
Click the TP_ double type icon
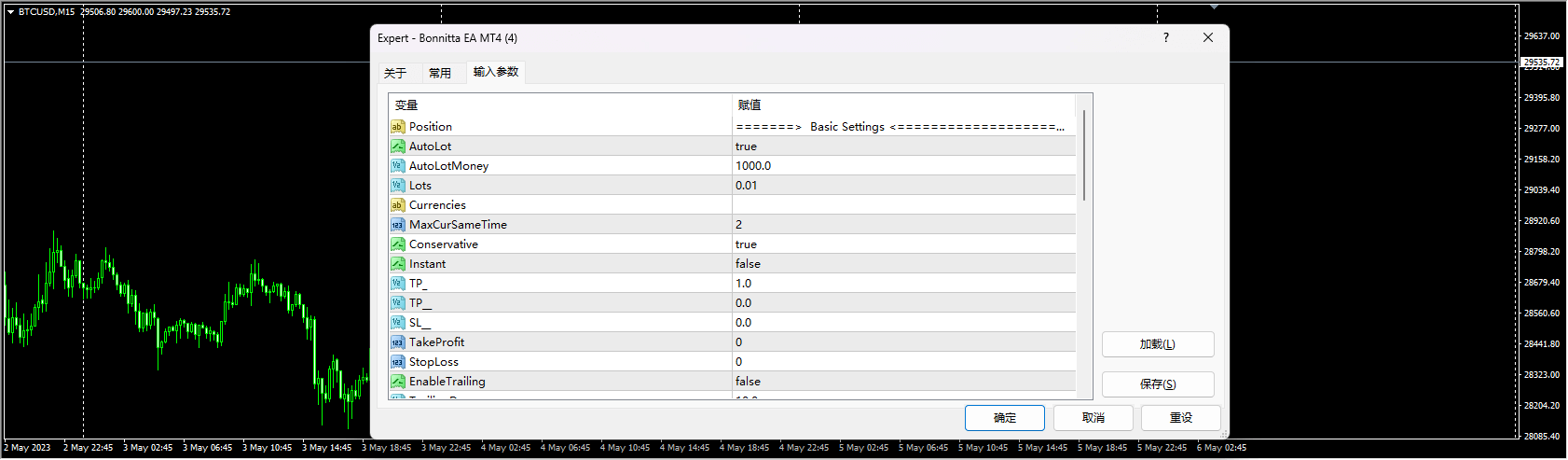tap(398, 284)
